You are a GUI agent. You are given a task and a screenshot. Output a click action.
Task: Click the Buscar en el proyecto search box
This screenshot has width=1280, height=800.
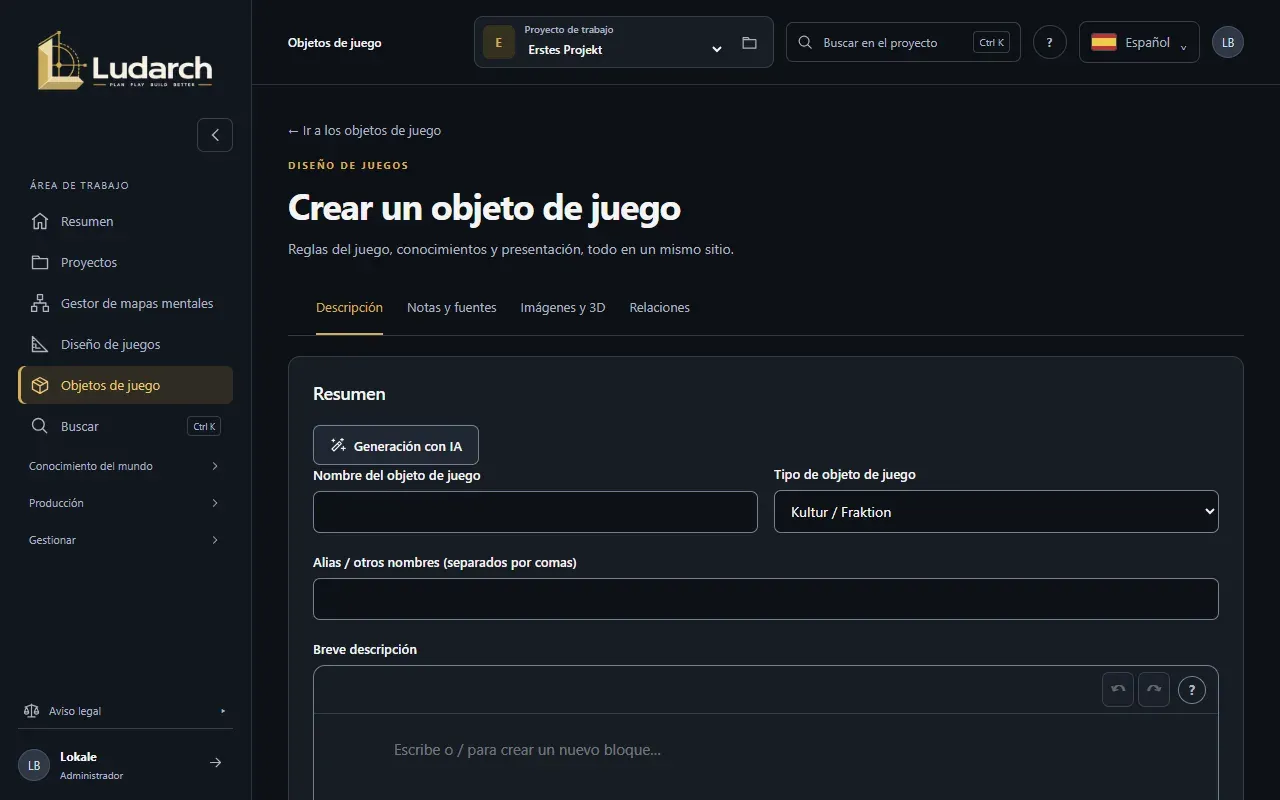903,42
